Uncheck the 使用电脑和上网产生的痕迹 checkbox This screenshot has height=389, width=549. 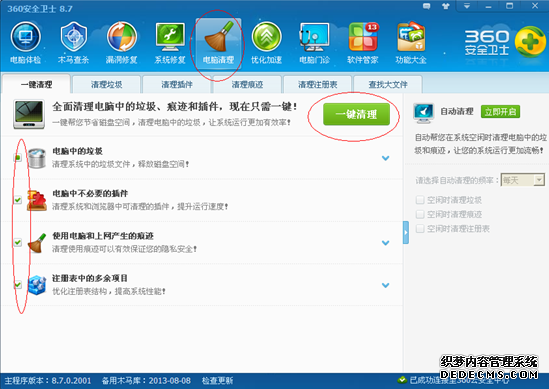[18, 242]
